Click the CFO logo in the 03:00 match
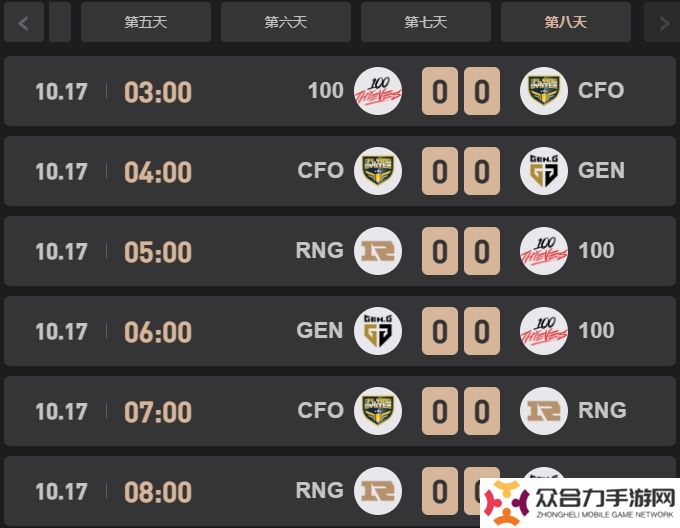 coord(544,91)
